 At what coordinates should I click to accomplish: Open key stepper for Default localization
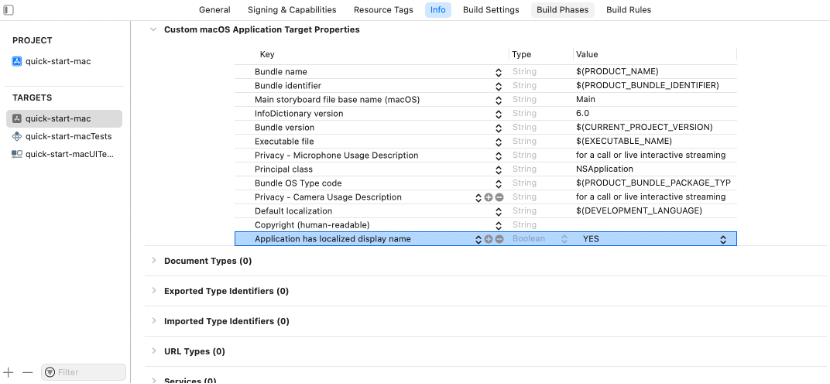pos(498,211)
